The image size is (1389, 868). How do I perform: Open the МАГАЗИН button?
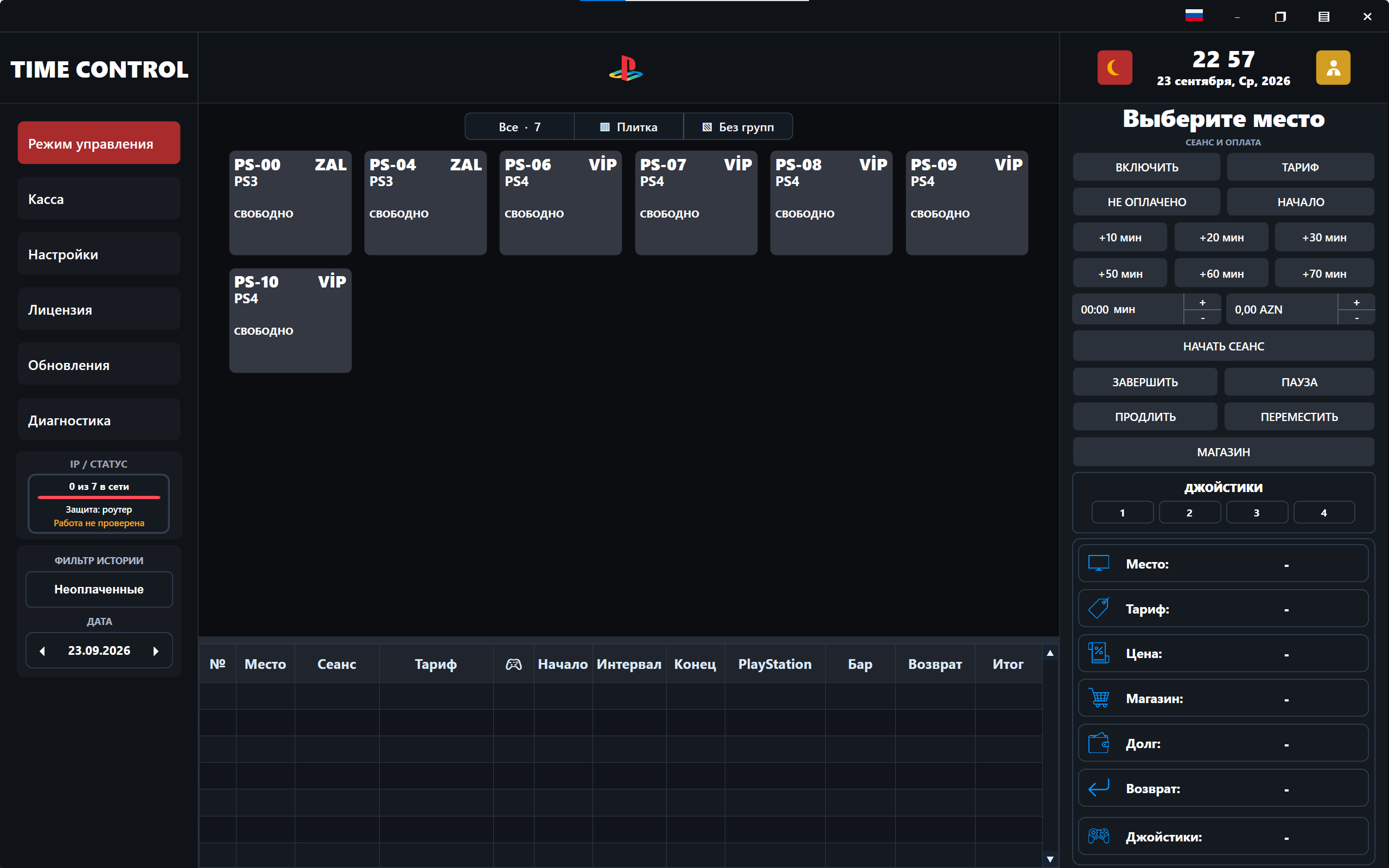[1223, 452]
